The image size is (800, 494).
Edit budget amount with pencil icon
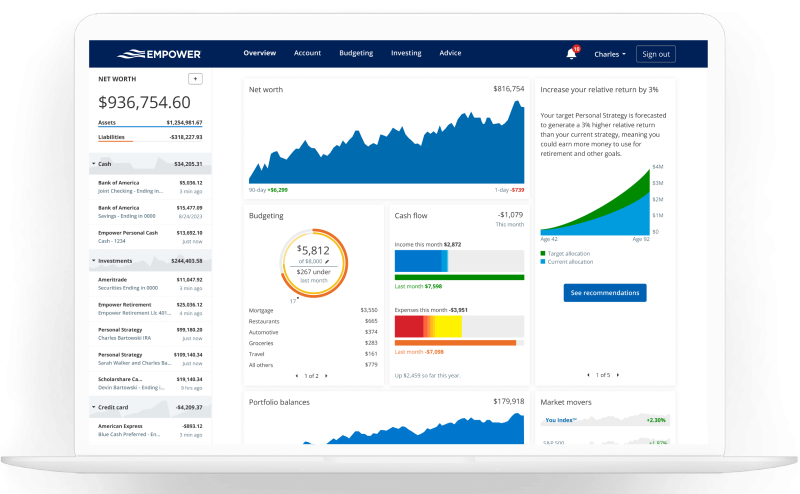click(327, 261)
